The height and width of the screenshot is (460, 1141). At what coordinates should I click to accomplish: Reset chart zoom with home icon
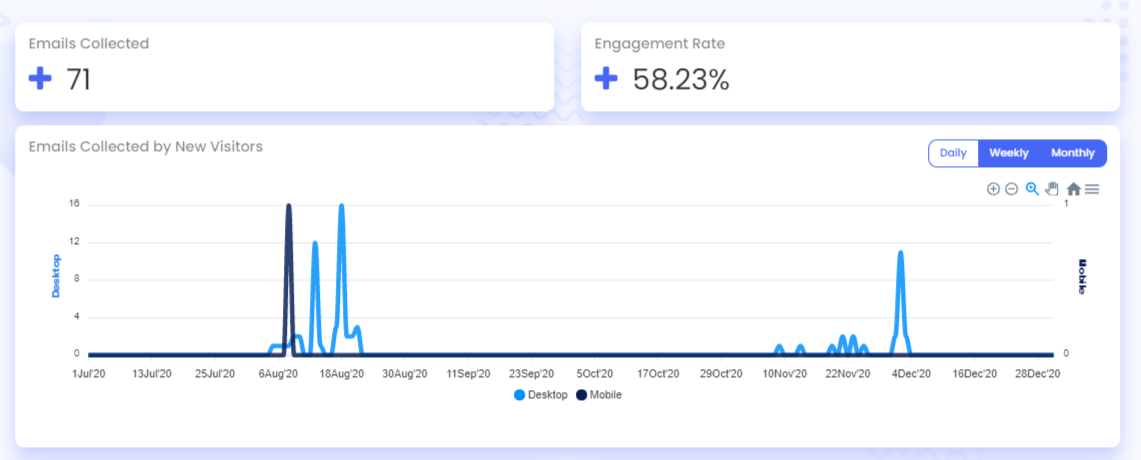[x=1073, y=189]
